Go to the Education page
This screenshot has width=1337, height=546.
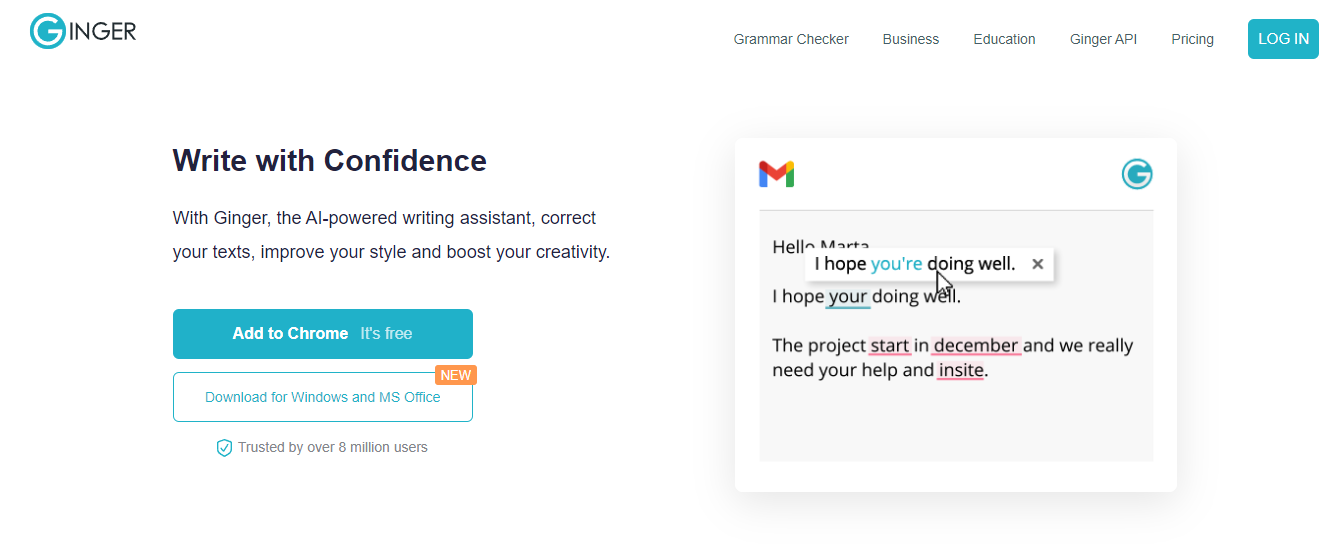click(x=1004, y=39)
